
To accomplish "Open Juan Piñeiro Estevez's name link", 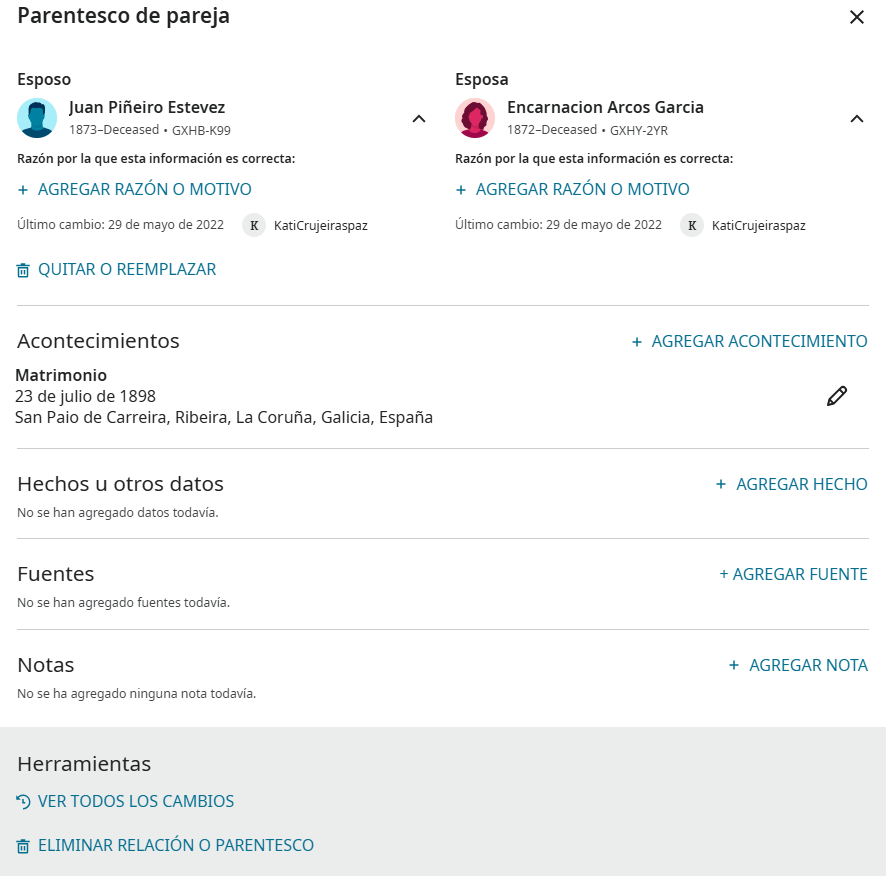I will [147, 107].
